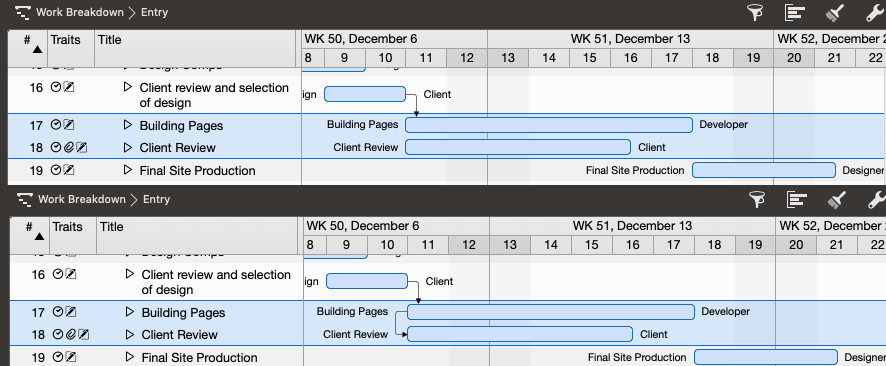
Task: Go to Work Breakdown breadcrumb in lower pane
Action: [82, 199]
